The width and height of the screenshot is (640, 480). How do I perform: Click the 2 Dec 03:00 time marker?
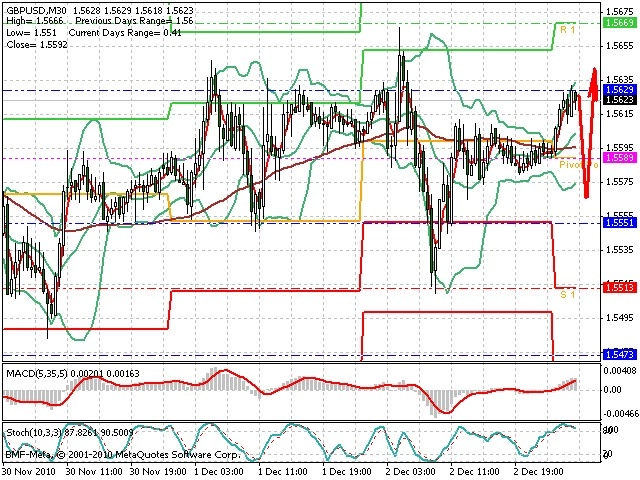click(411, 472)
